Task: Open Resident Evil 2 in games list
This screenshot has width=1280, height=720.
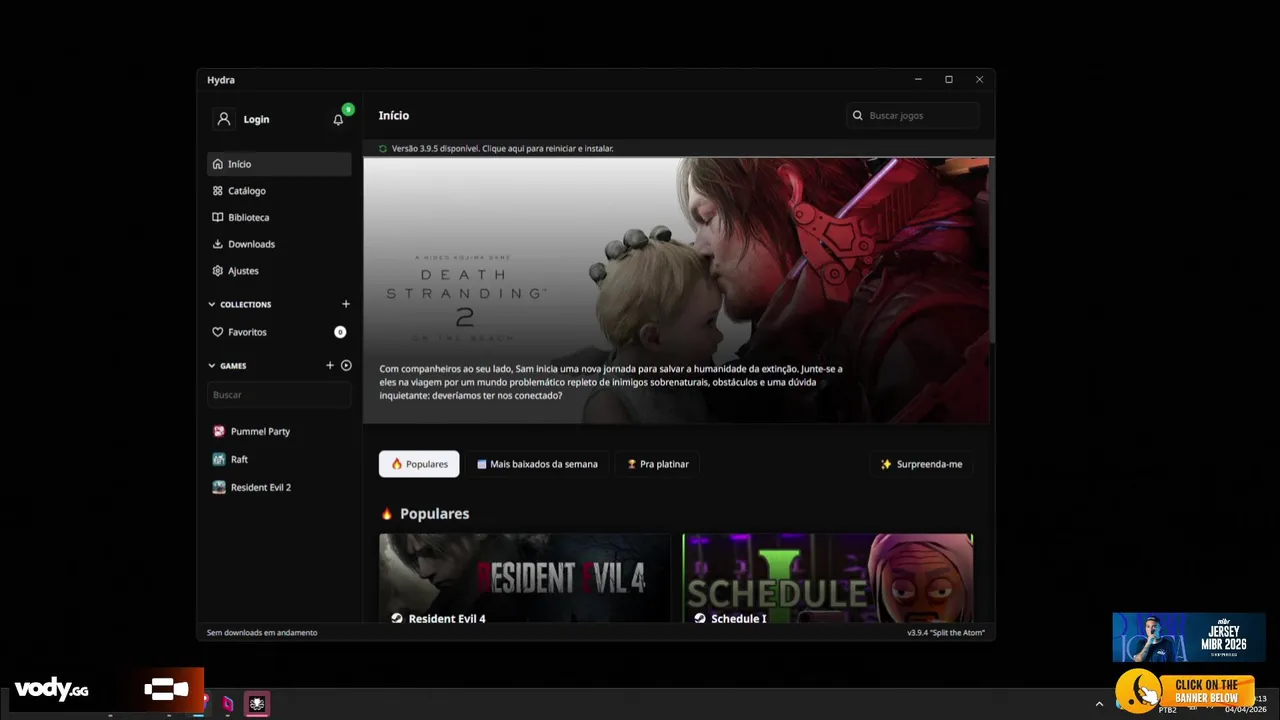Action: point(279,487)
